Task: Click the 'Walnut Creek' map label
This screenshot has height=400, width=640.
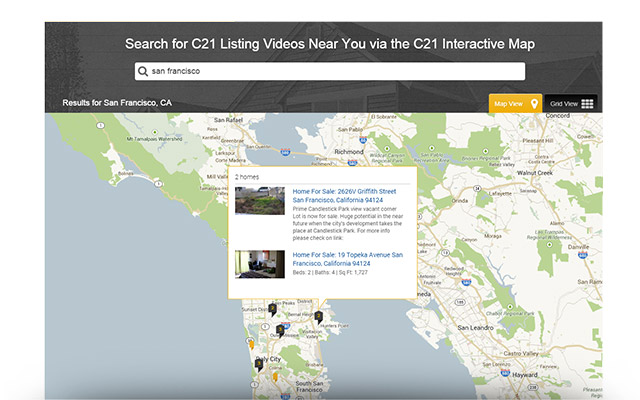Action: pos(535,173)
